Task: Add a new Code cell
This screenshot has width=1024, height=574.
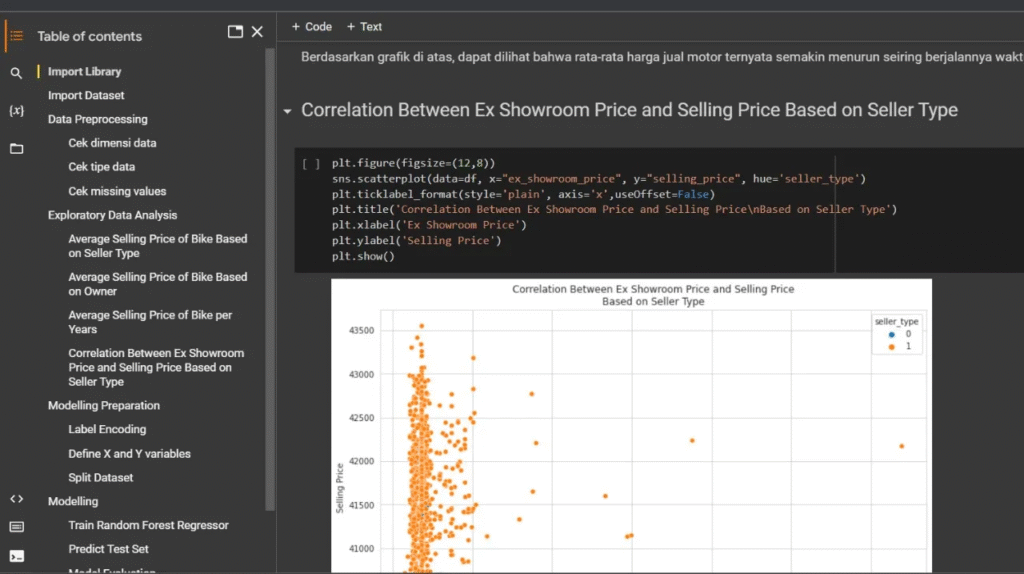Action: pos(311,27)
